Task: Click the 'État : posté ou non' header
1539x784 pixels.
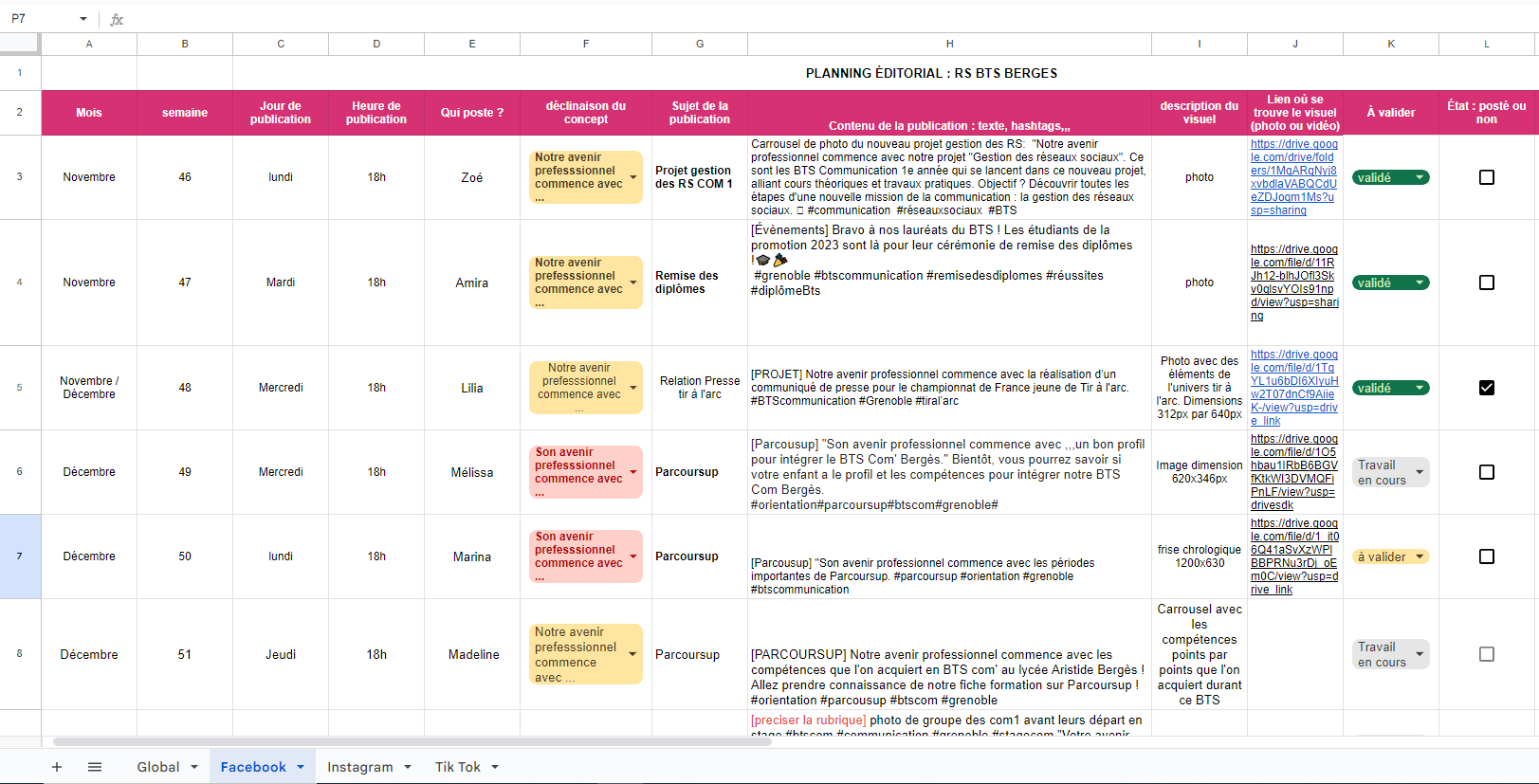Action: (x=1487, y=113)
